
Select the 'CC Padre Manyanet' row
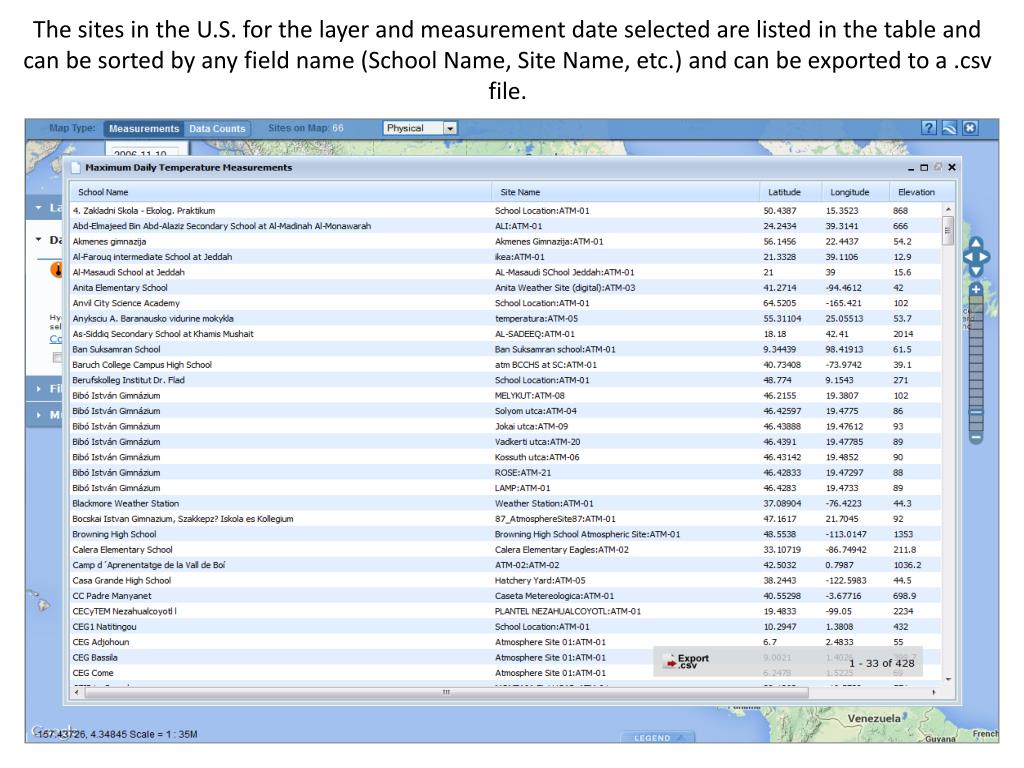pyautogui.click(x=505, y=596)
